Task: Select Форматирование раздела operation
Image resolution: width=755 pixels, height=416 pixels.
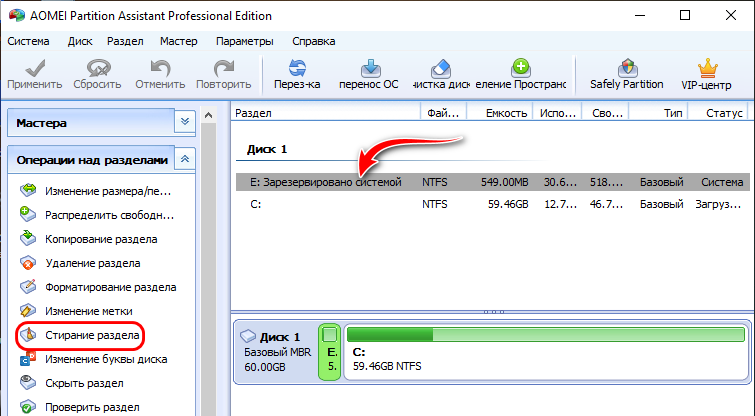Action: pyautogui.click(x=99, y=287)
